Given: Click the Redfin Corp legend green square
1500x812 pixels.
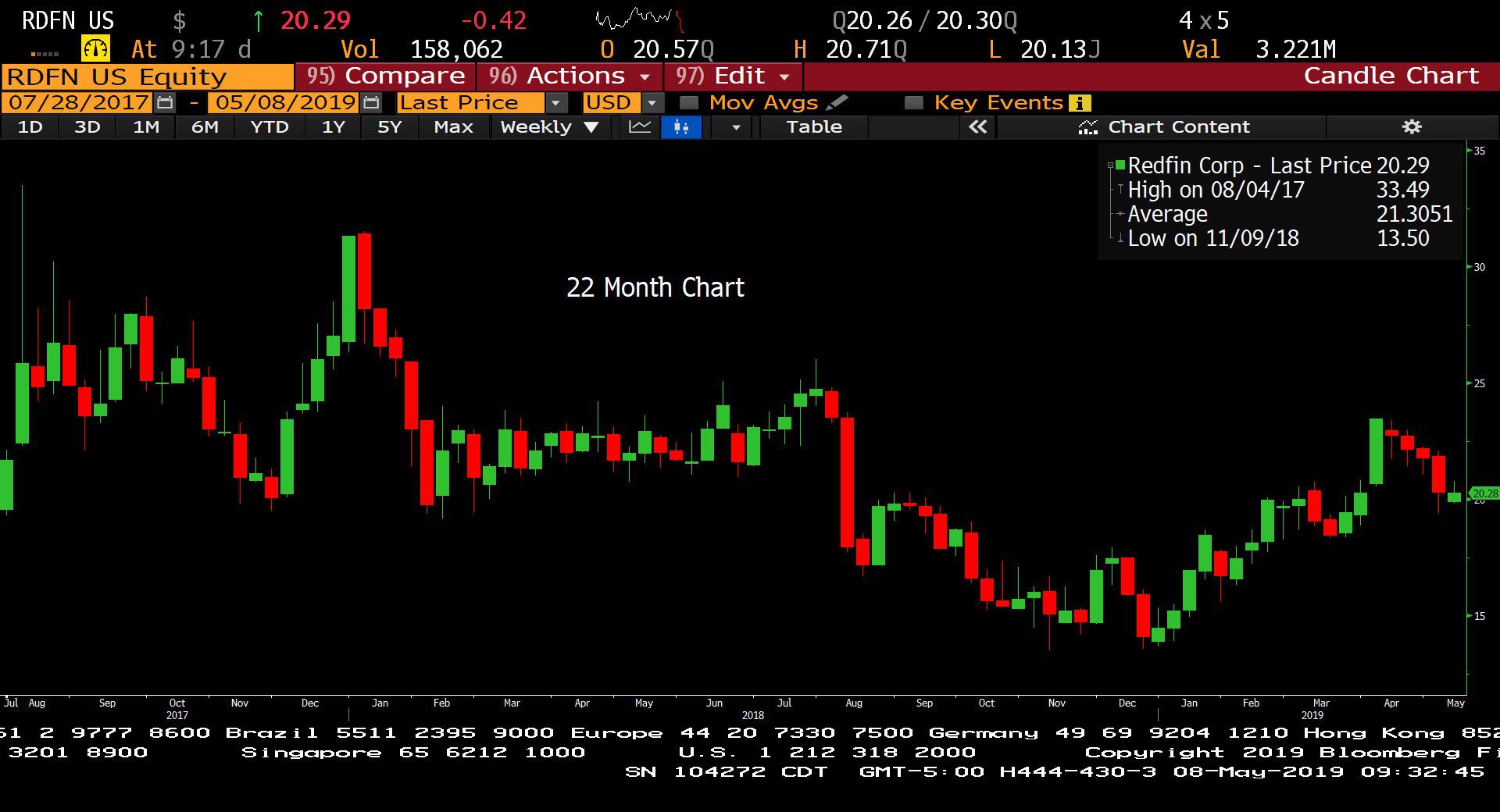Looking at the screenshot, I should [x=1120, y=165].
